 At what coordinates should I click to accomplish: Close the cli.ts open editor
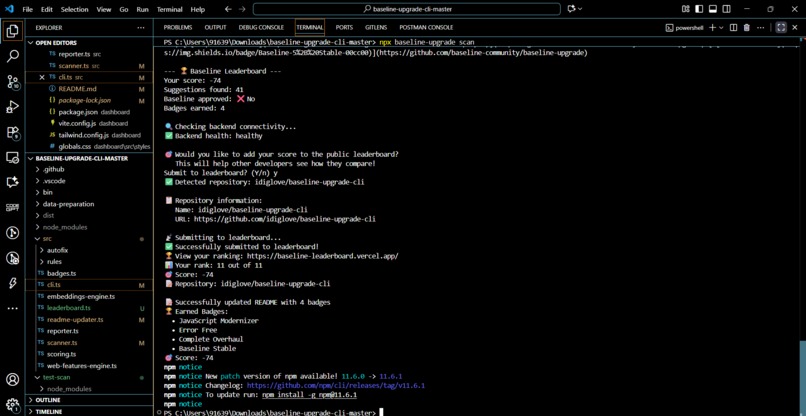tap(42, 77)
